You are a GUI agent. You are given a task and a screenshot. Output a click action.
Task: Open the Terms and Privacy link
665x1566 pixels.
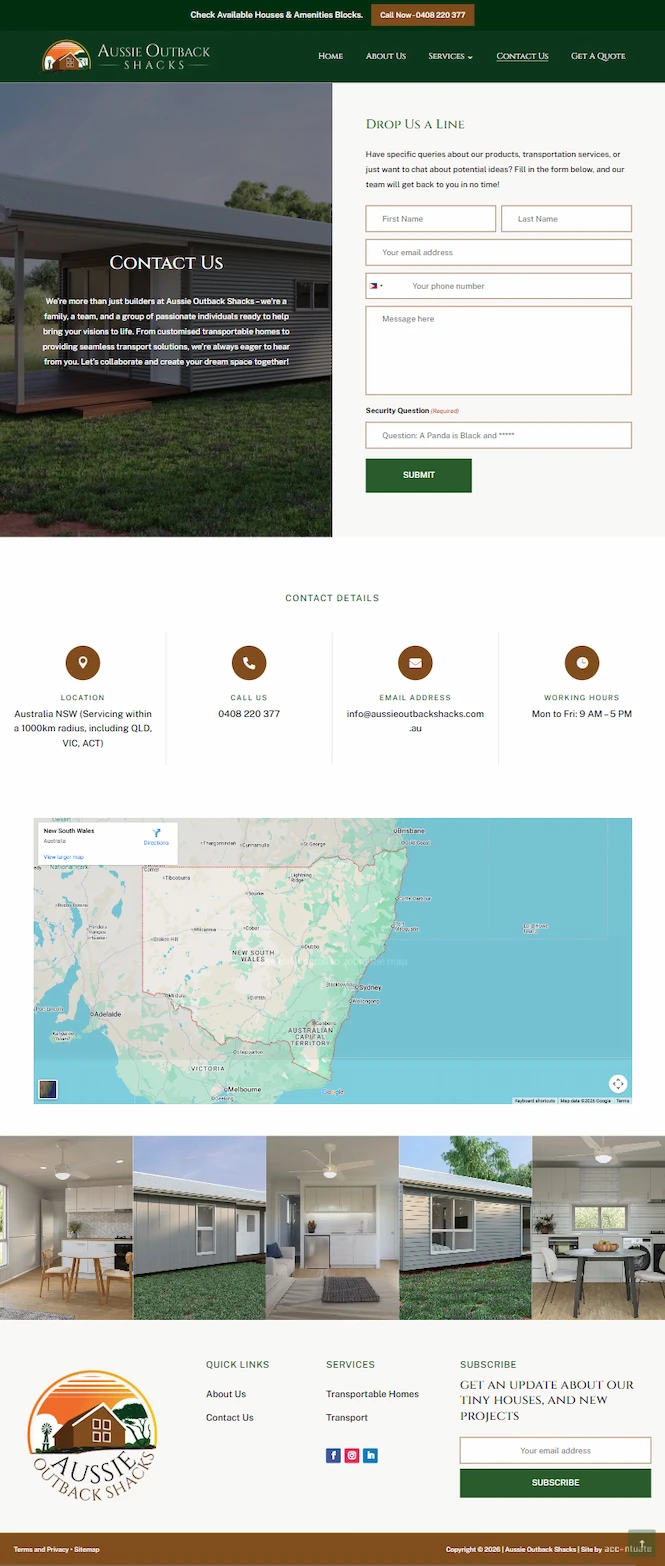click(41, 1549)
